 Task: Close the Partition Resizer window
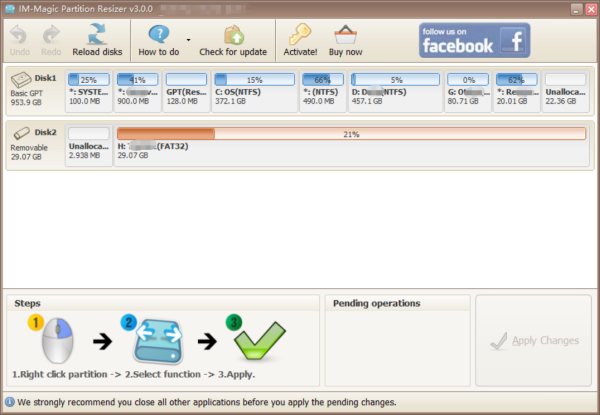click(591, 9)
